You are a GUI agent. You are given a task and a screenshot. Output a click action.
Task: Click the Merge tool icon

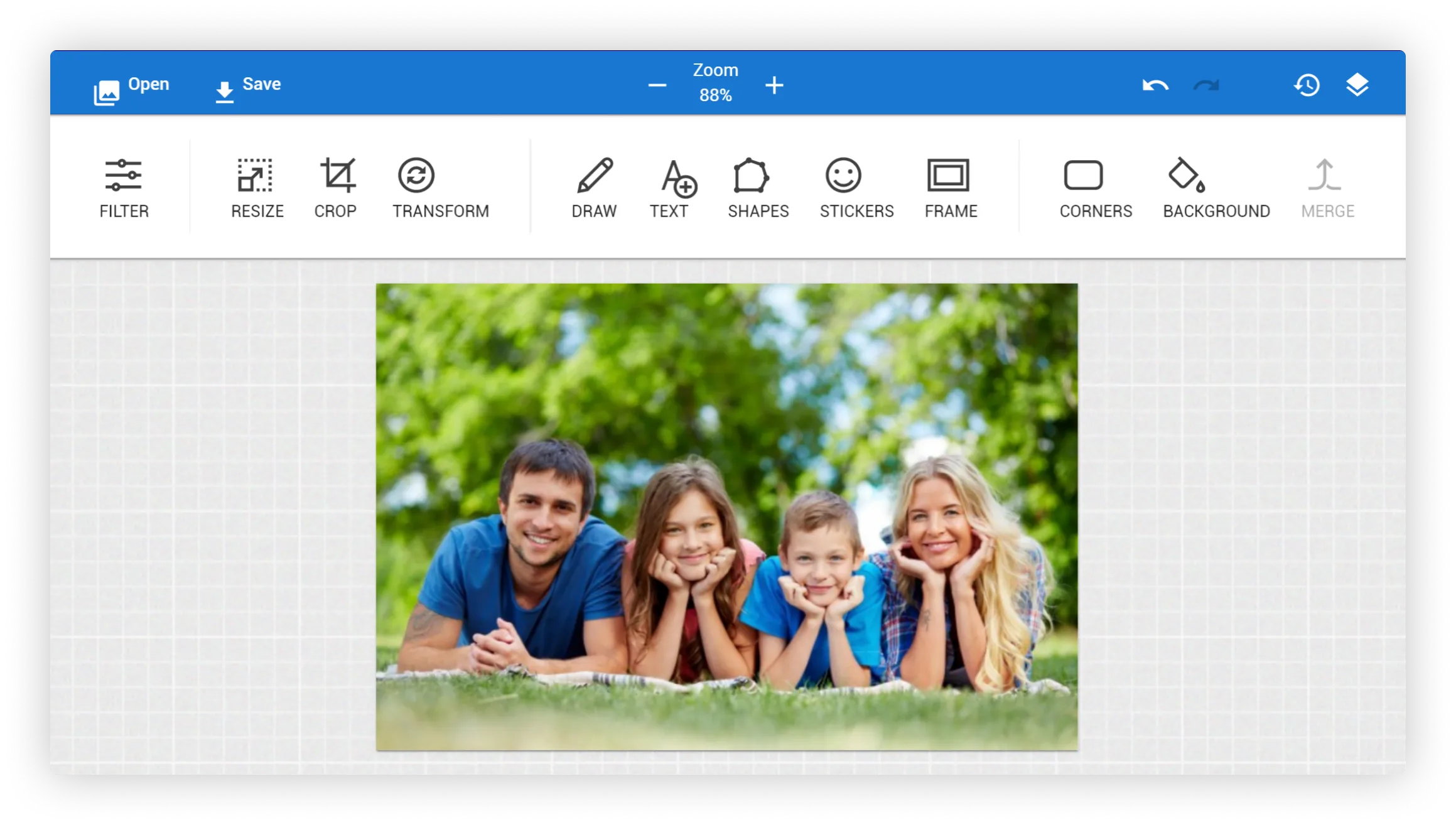(1326, 185)
